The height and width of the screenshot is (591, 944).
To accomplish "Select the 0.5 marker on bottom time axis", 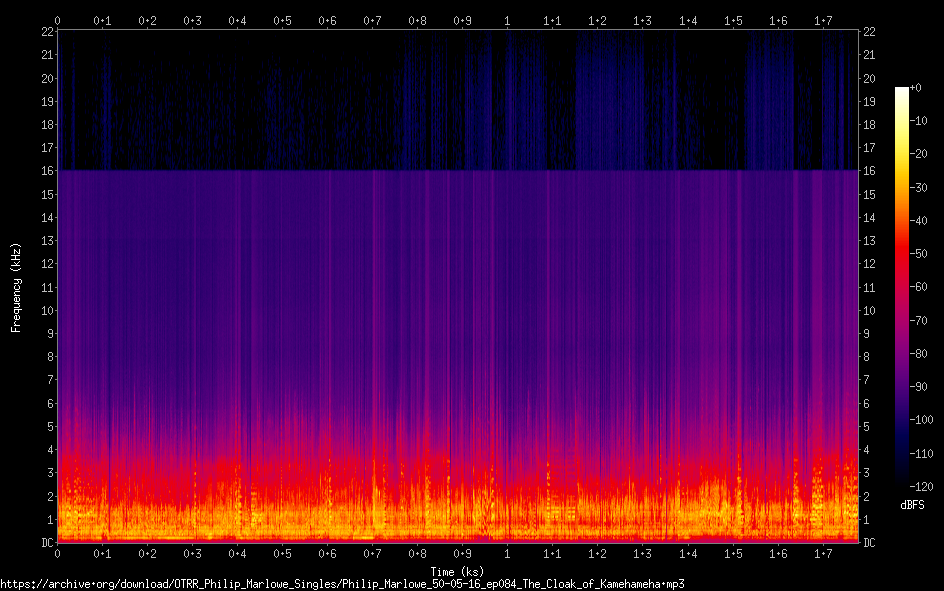I will pyautogui.click(x=283, y=554).
